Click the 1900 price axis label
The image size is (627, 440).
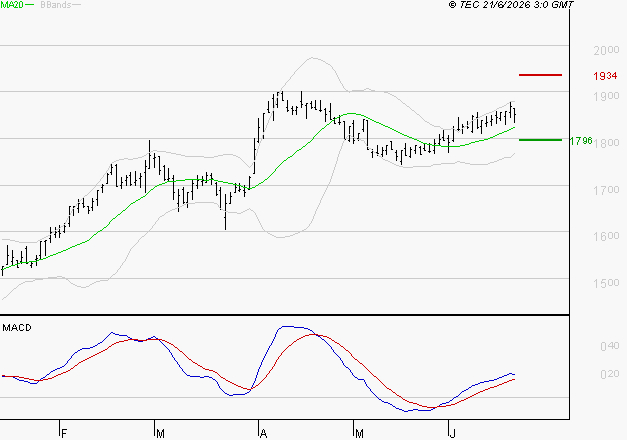pyautogui.click(x=606, y=96)
